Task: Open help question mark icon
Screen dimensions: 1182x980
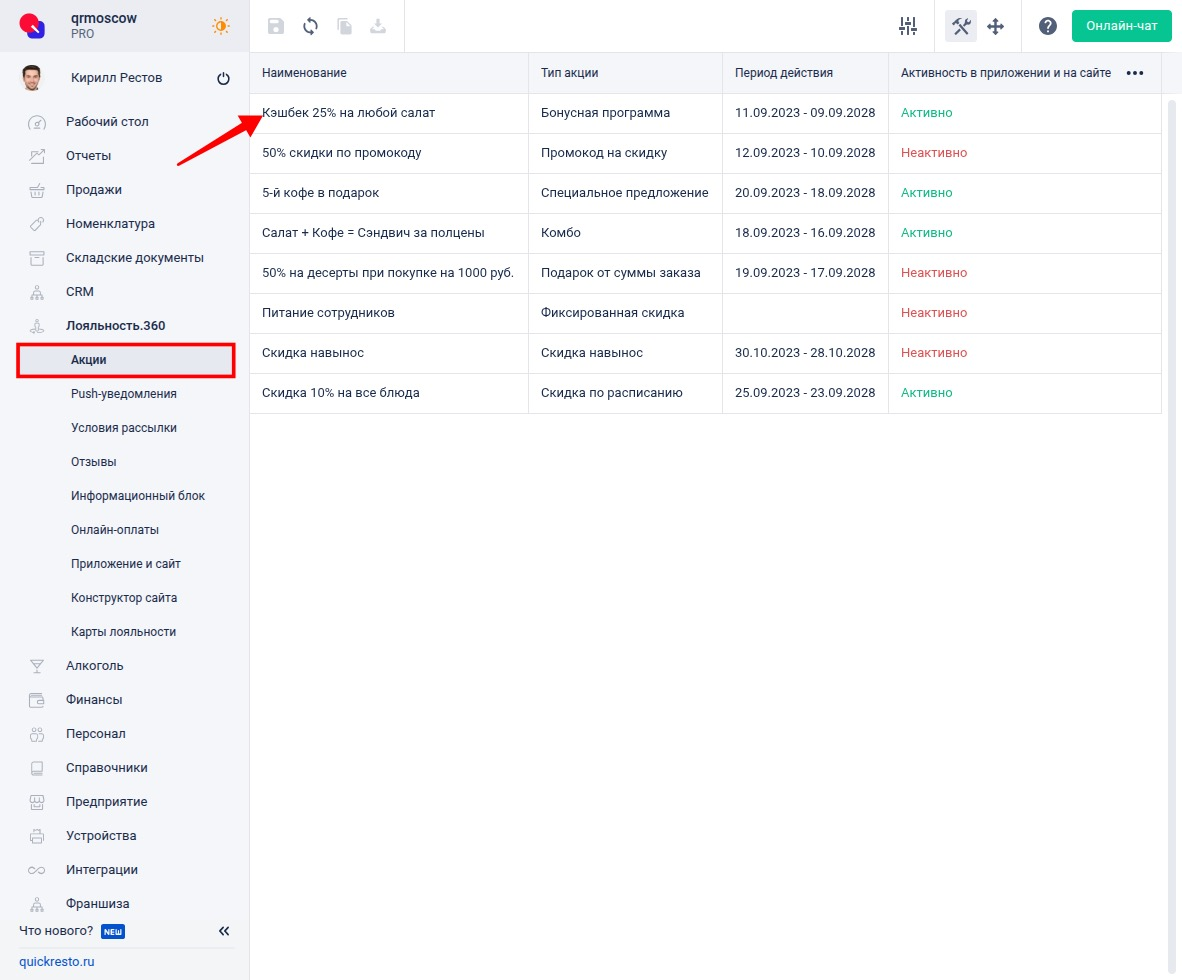Action: pyautogui.click(x=1048, y=26)
